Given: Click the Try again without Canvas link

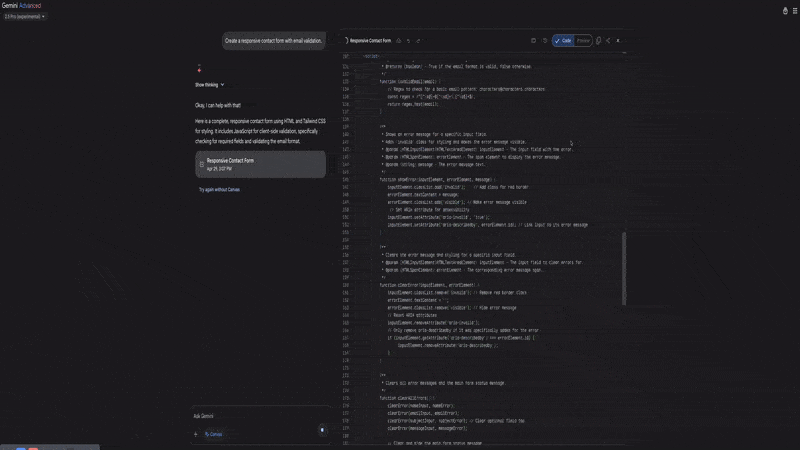Looking at the screenshot, I should tap(219, 189).
